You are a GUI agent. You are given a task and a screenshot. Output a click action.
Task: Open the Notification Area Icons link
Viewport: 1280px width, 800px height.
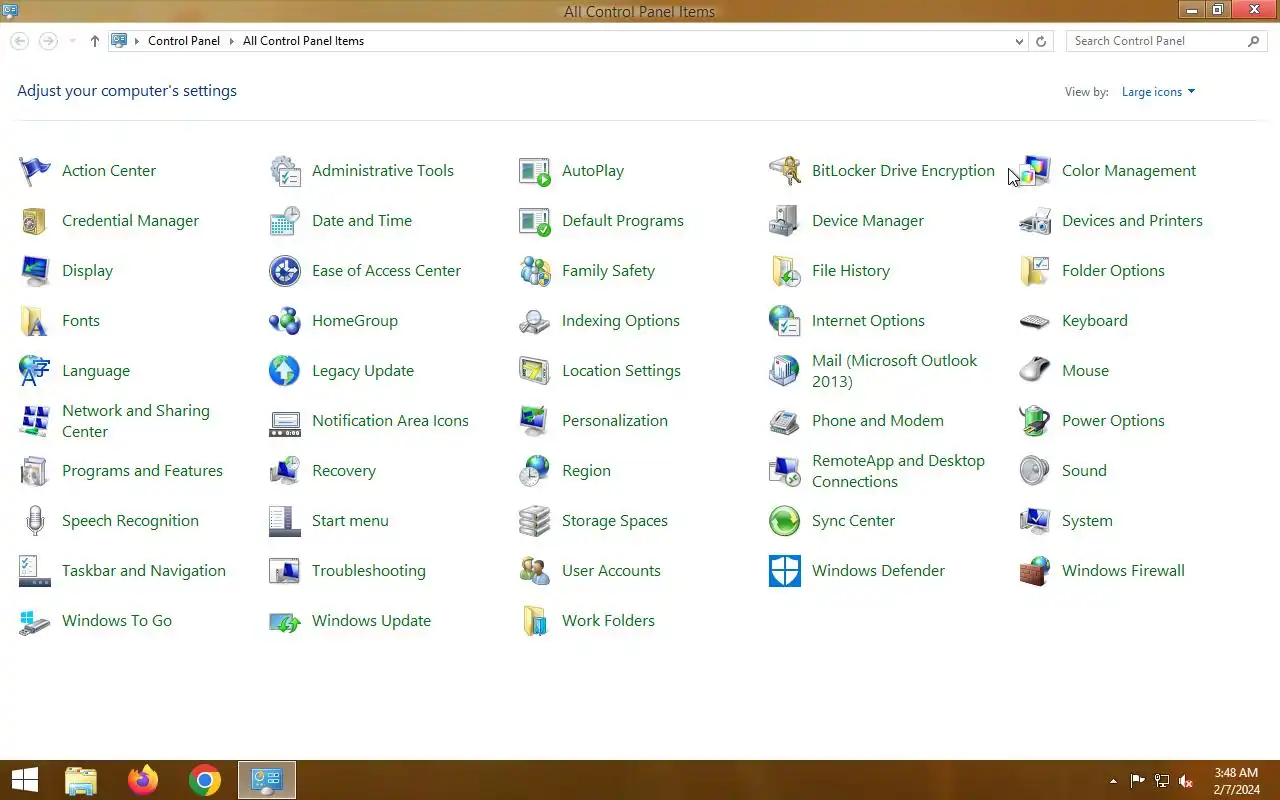tap(390, 421)
